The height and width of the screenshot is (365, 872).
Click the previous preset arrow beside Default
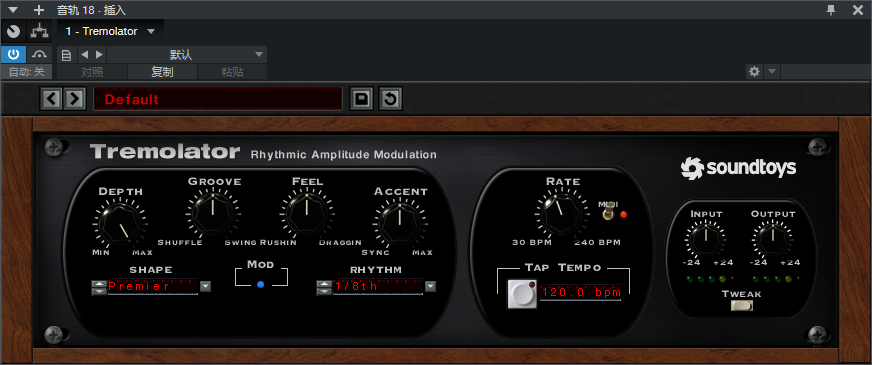tap(51, 99)
